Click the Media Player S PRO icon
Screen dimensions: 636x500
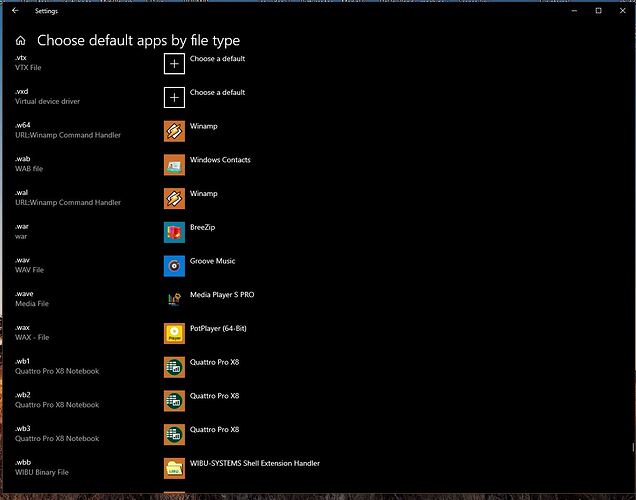[174, 299]
